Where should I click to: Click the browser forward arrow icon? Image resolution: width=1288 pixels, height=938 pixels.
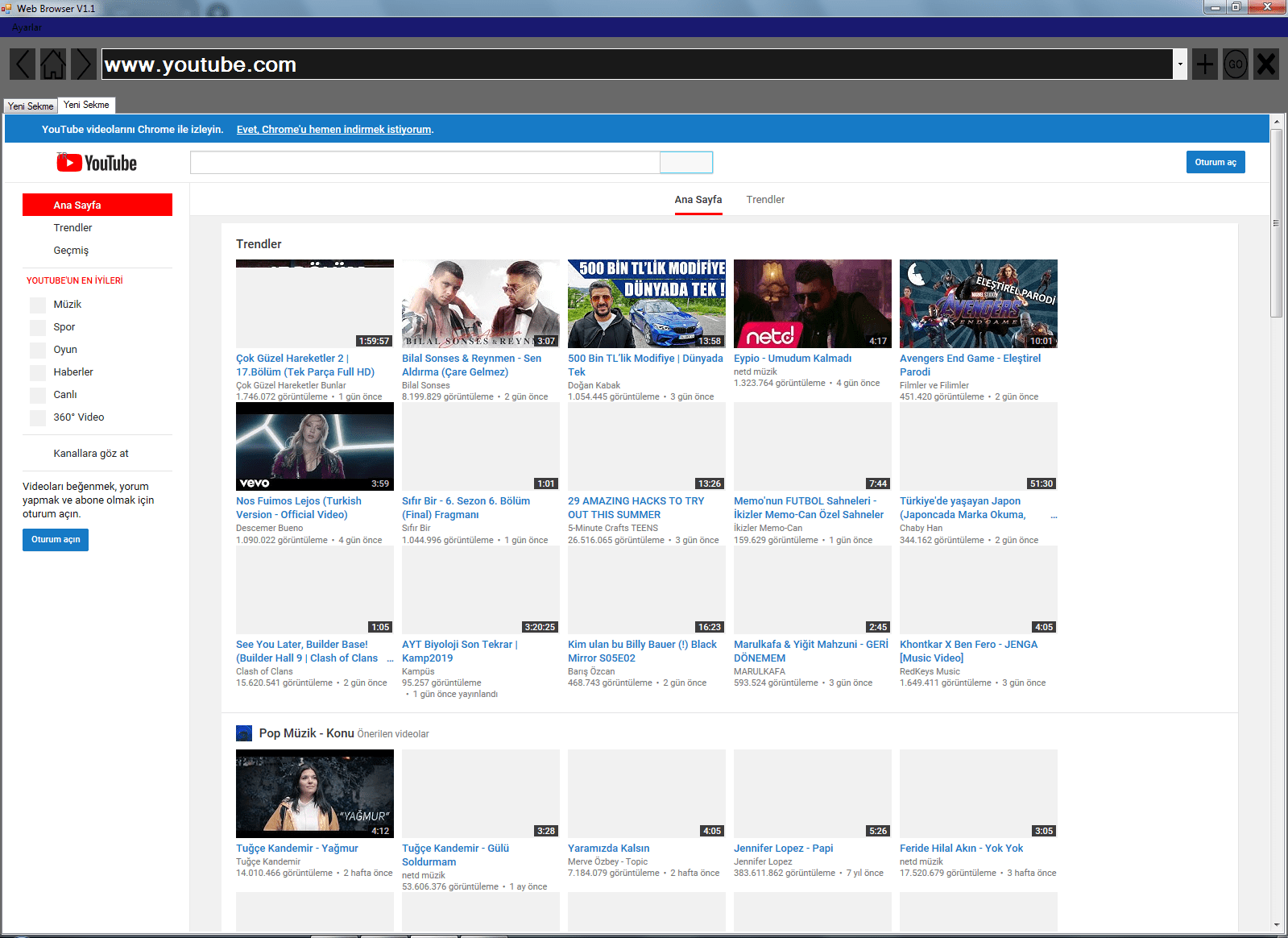pos(83,64)
